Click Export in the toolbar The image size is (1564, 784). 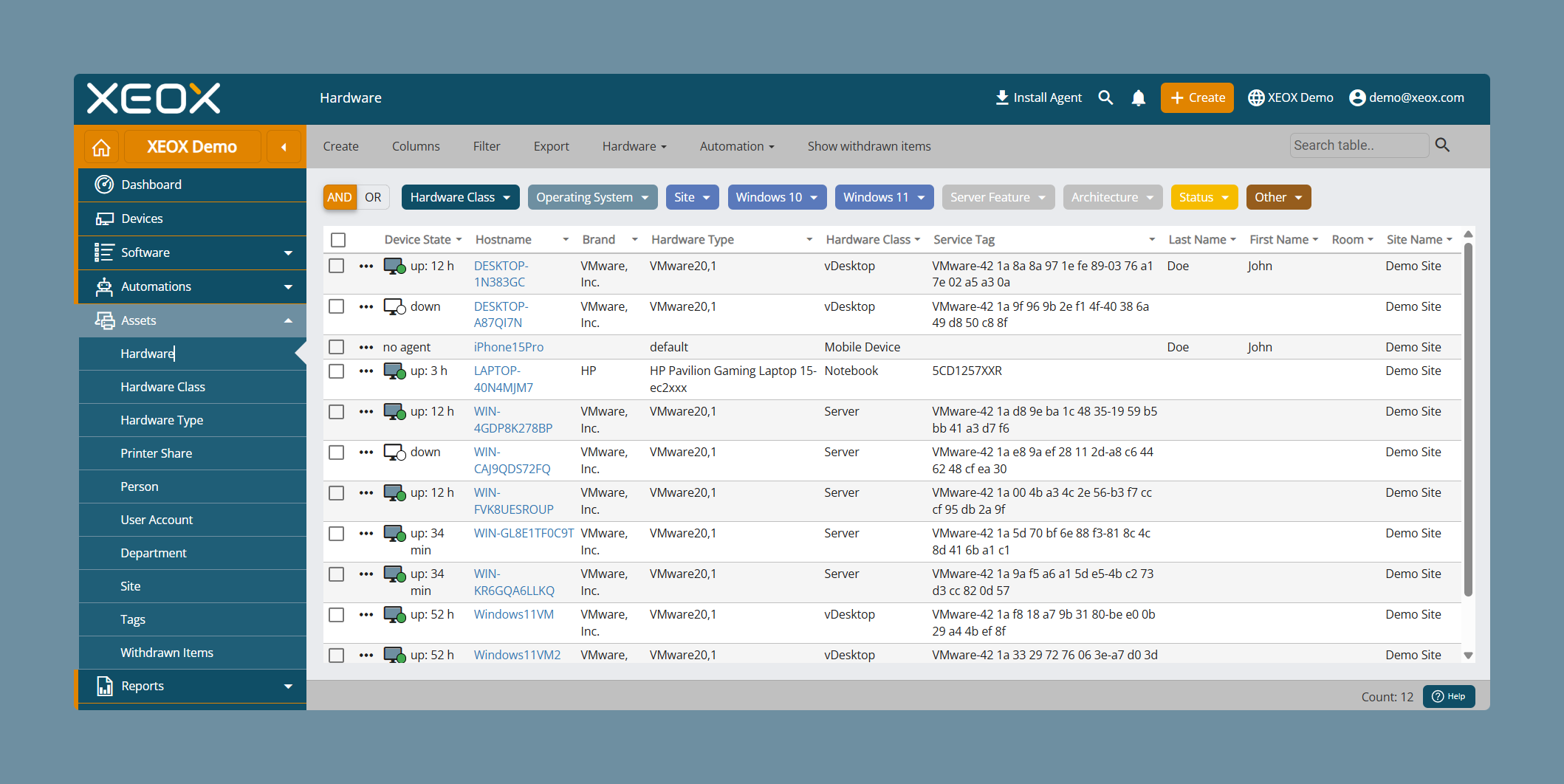[552, 146]
